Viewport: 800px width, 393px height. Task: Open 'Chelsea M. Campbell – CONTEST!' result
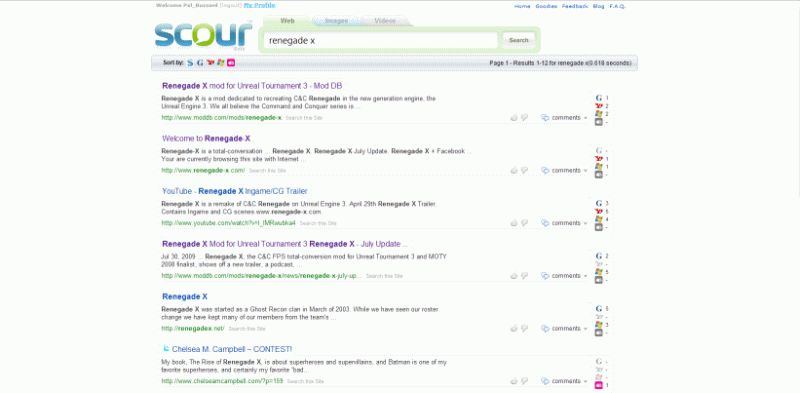pyautogui.click(x=232, y=350)
